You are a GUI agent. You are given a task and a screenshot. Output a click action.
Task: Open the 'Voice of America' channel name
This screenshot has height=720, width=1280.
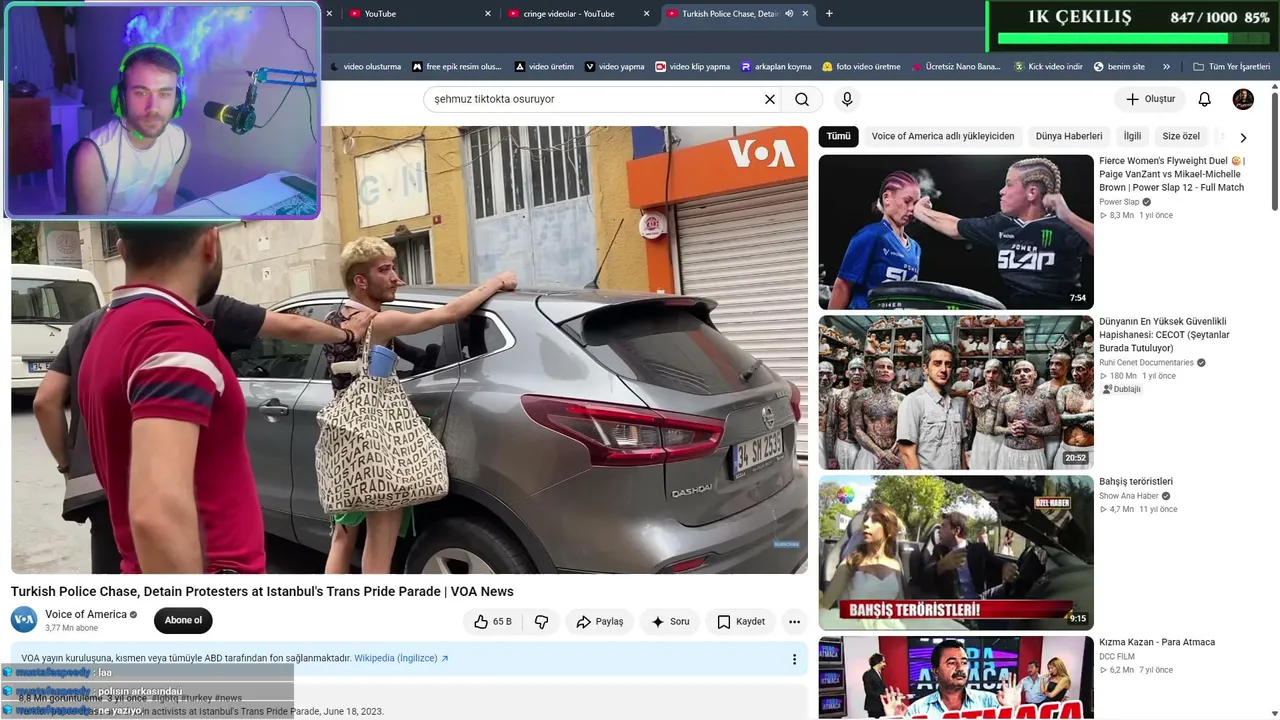tap(86, 614)
